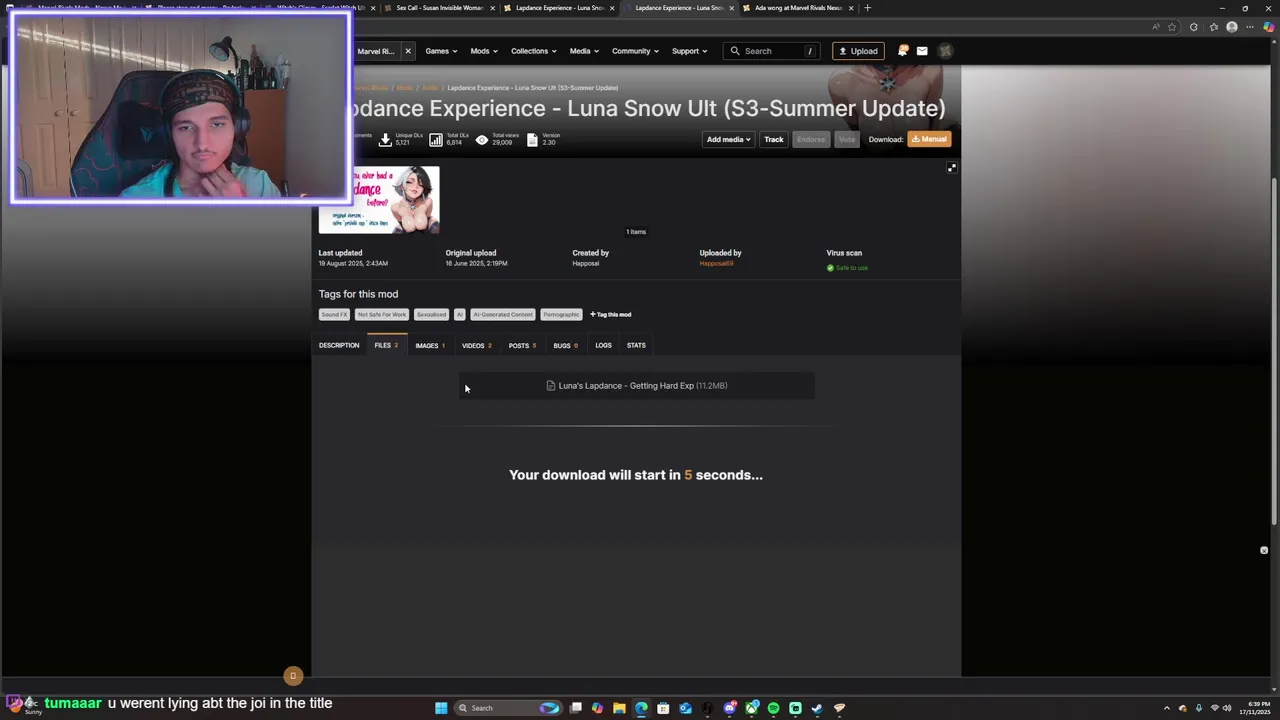Expand the fullscreen gallery icon
This screenshot has height=720, width=1280.
click(952, 168)
